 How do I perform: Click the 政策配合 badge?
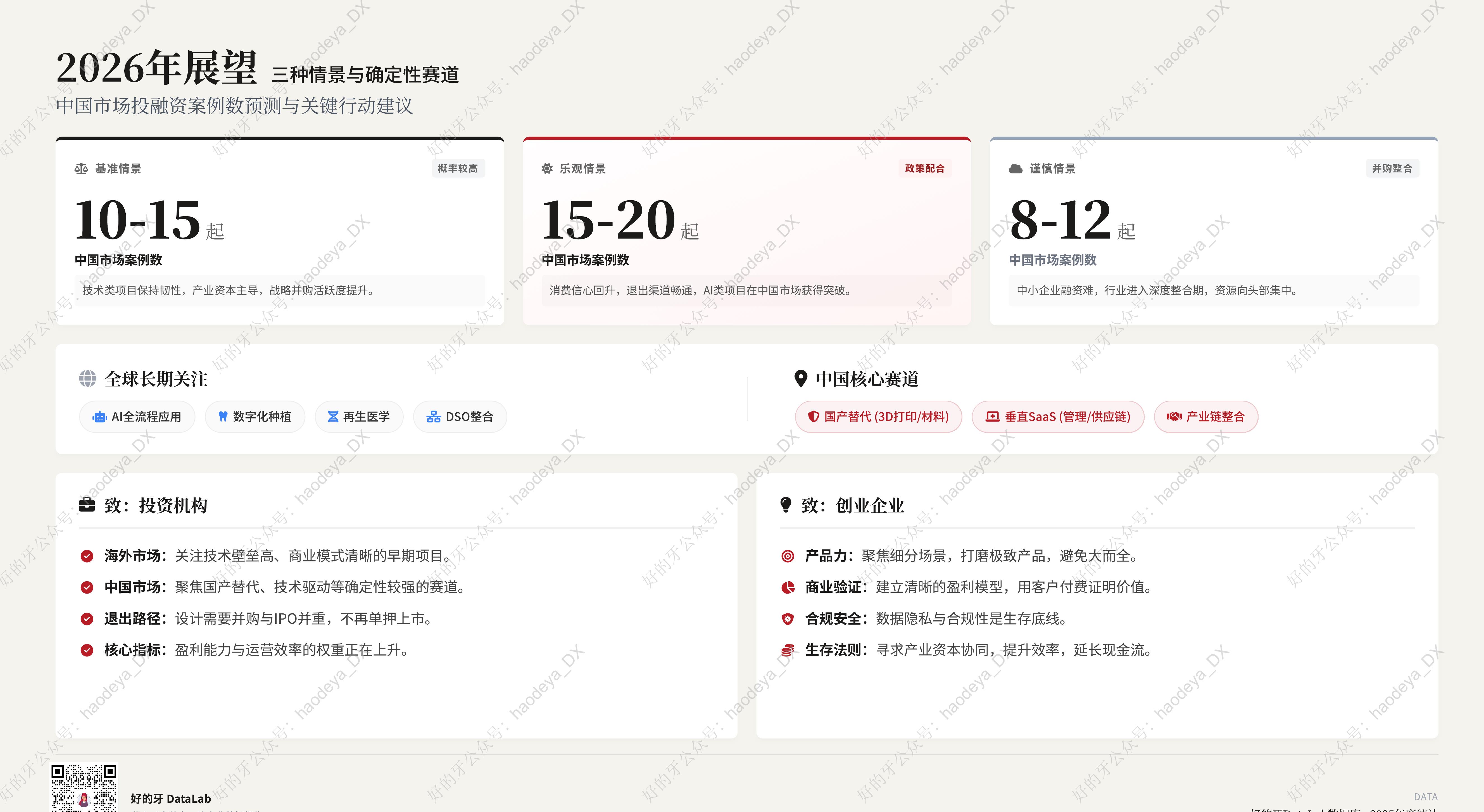pyautogui.click(x=925, y=168)
